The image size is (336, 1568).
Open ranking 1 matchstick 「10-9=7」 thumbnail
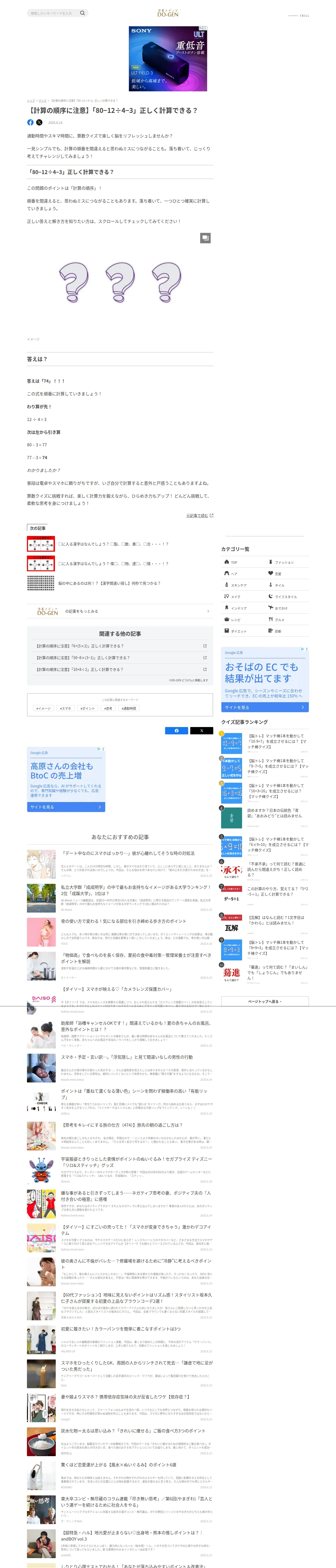232,743
